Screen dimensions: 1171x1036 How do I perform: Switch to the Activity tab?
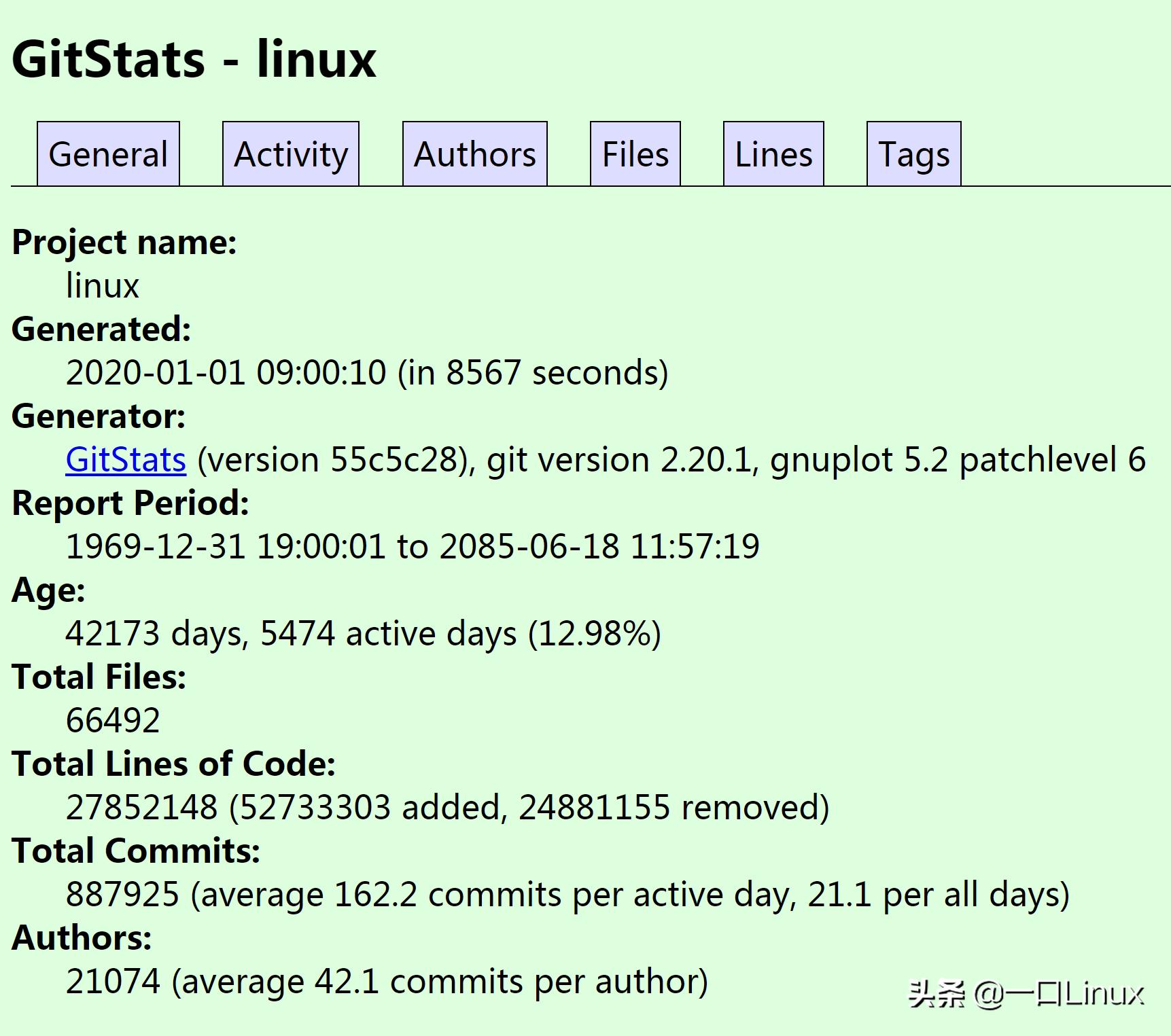[x=290, y=154]
